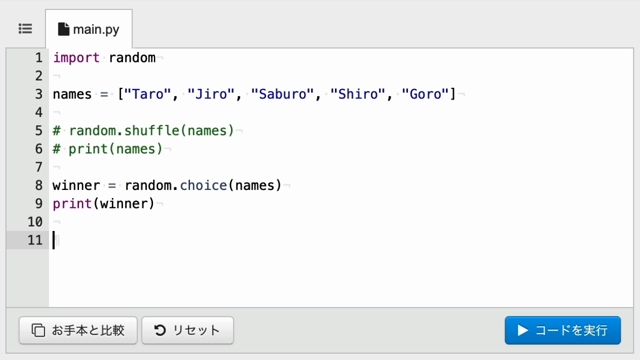The image size is (640, 360).
Task: Click the "choice" method on line 8
Action: pos(203,185)
